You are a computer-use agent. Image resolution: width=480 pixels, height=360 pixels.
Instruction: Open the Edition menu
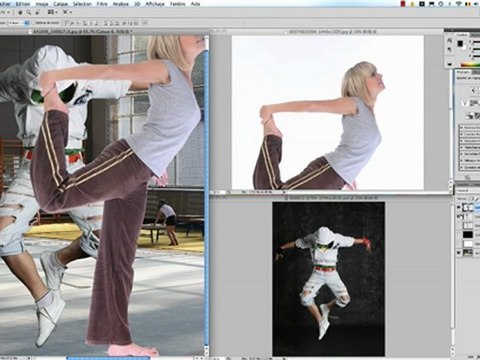pos(23,4)
